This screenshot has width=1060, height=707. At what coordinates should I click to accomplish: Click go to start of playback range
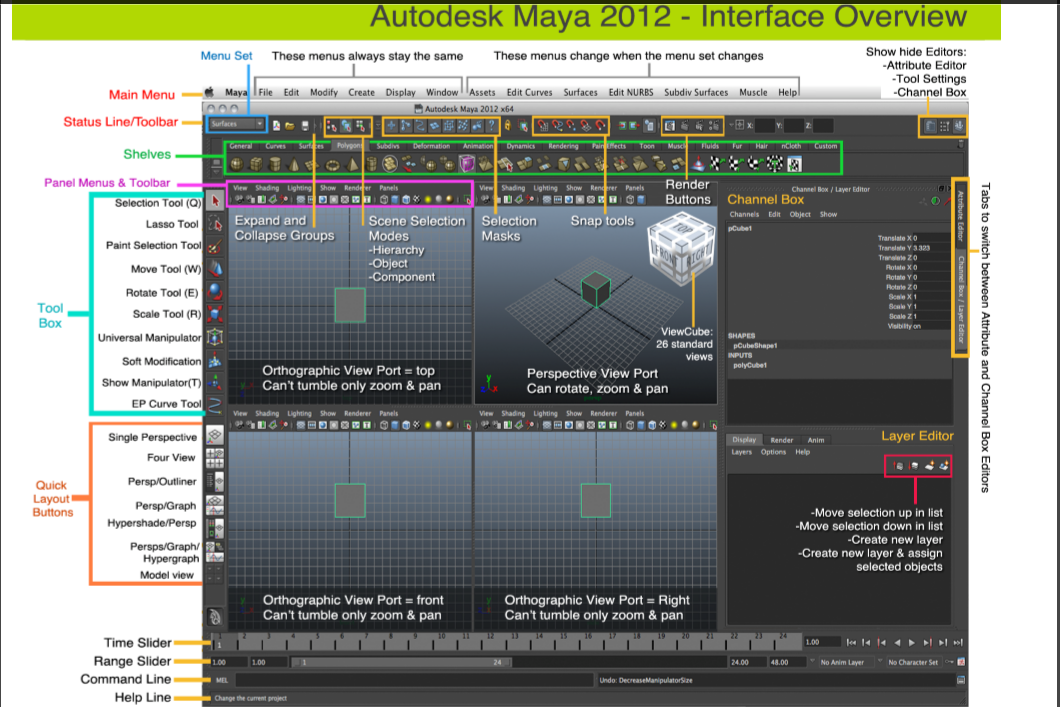851,643
